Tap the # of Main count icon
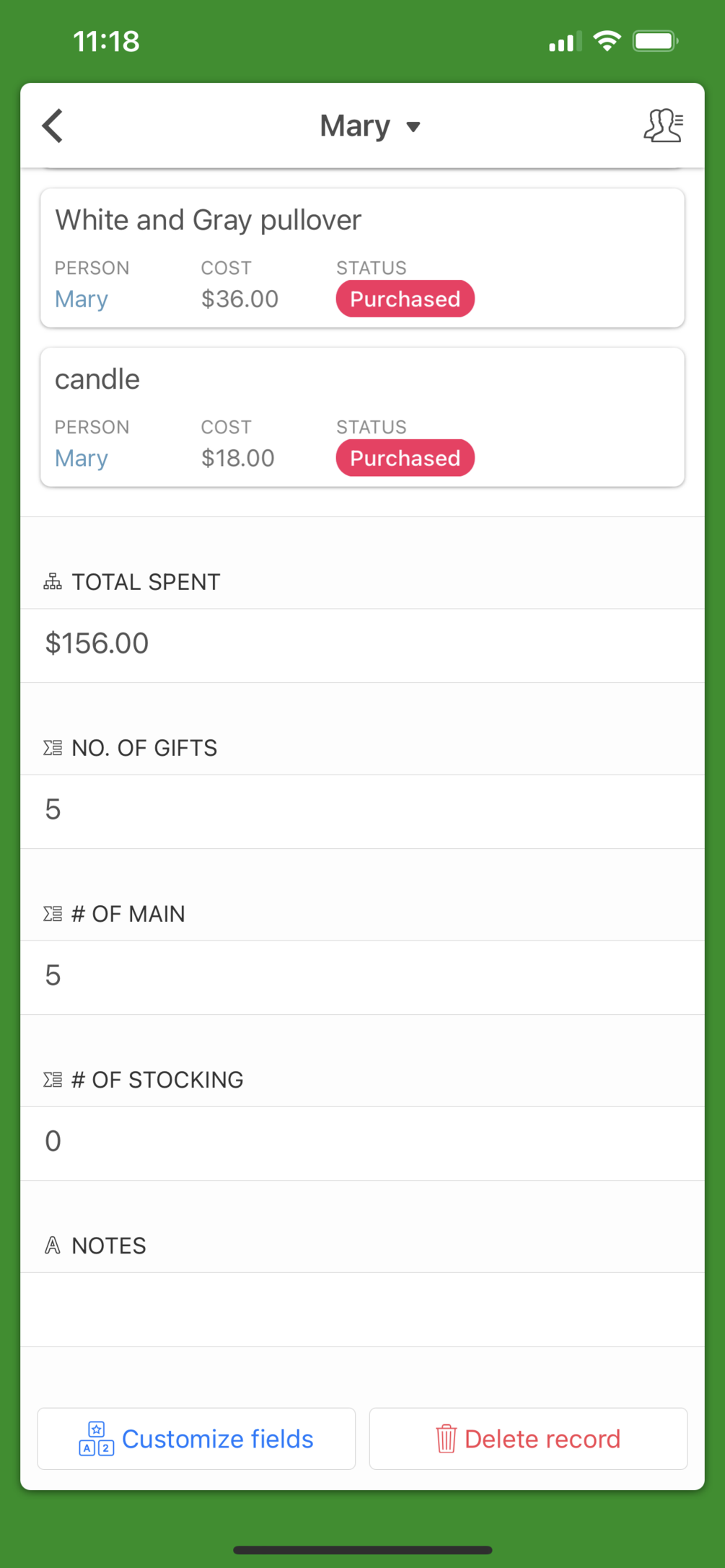 [53, 914]
